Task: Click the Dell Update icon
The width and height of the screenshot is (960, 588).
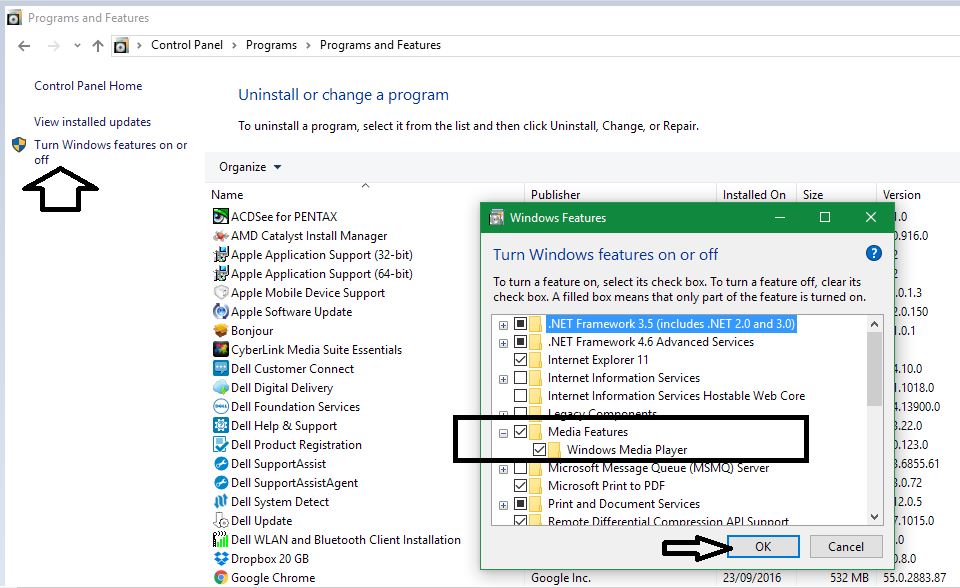Action: pos(220,521)
